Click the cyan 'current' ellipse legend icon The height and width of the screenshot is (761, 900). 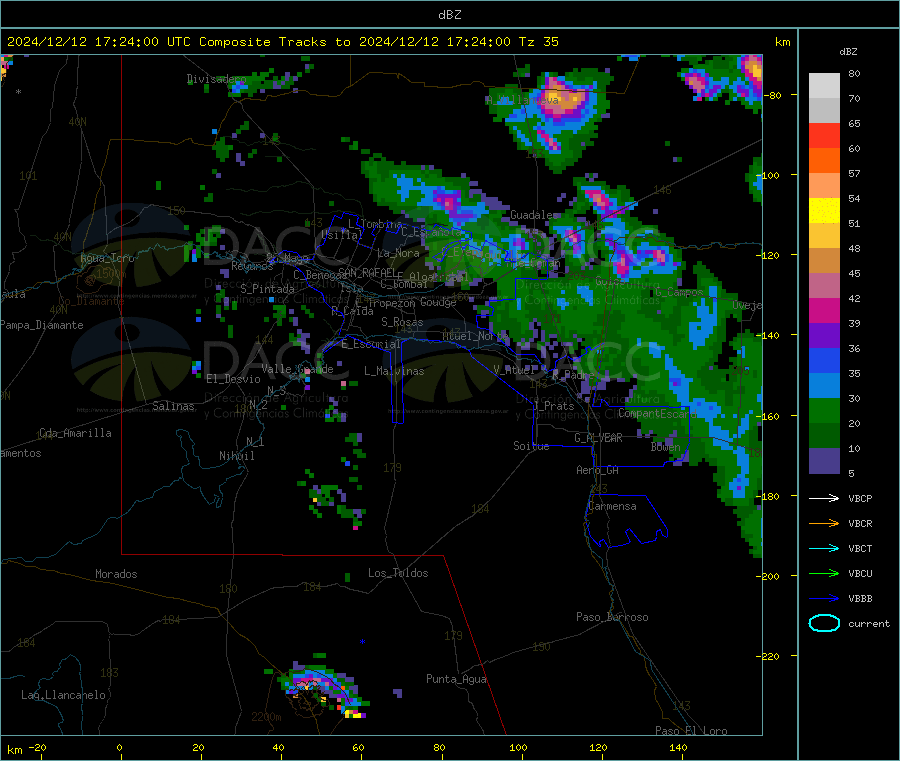coord(824,623)
